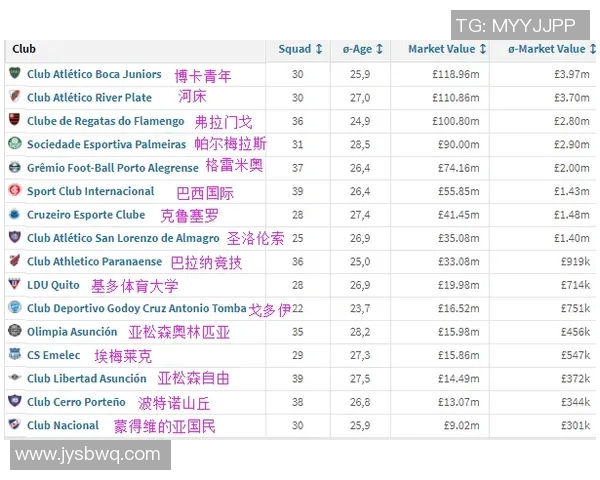Open Club Nacional team link
The height and width of the screenshot is (480, 600).
[62, 425]
